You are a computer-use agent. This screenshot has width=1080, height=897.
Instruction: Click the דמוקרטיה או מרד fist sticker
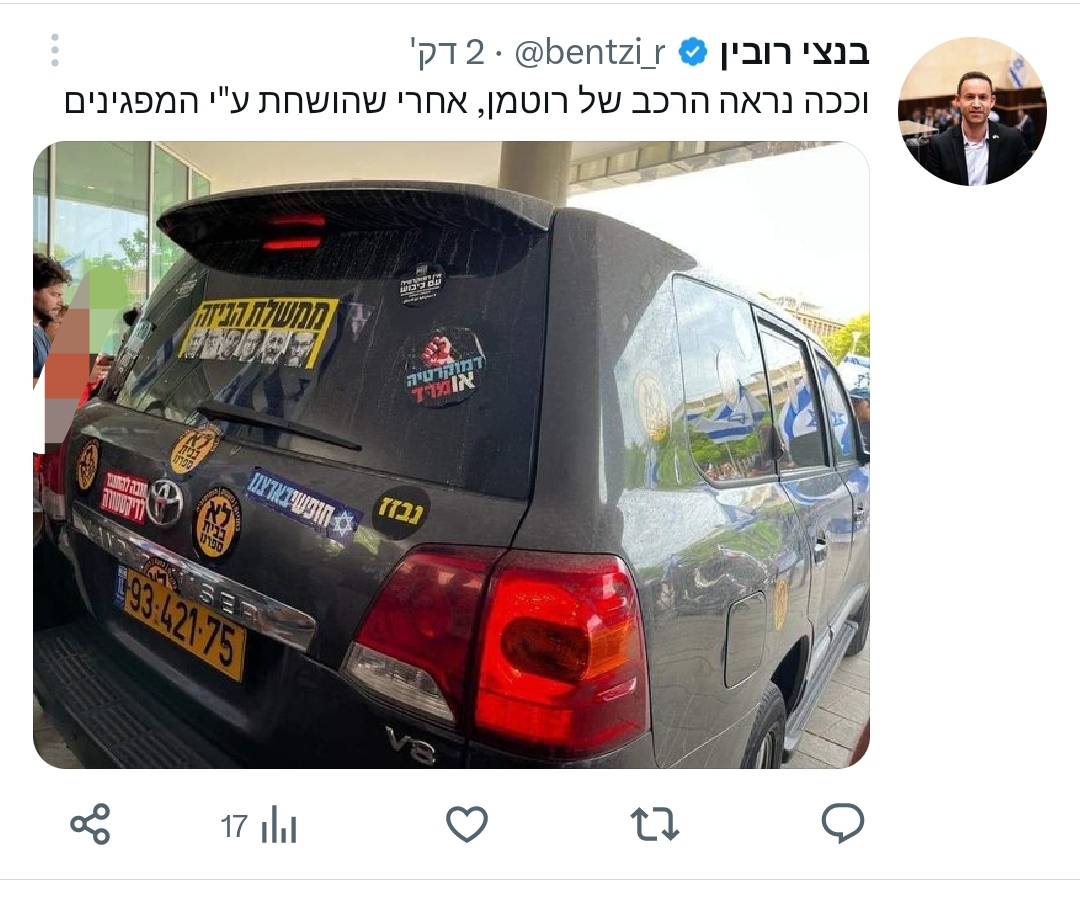coord(446,367)
